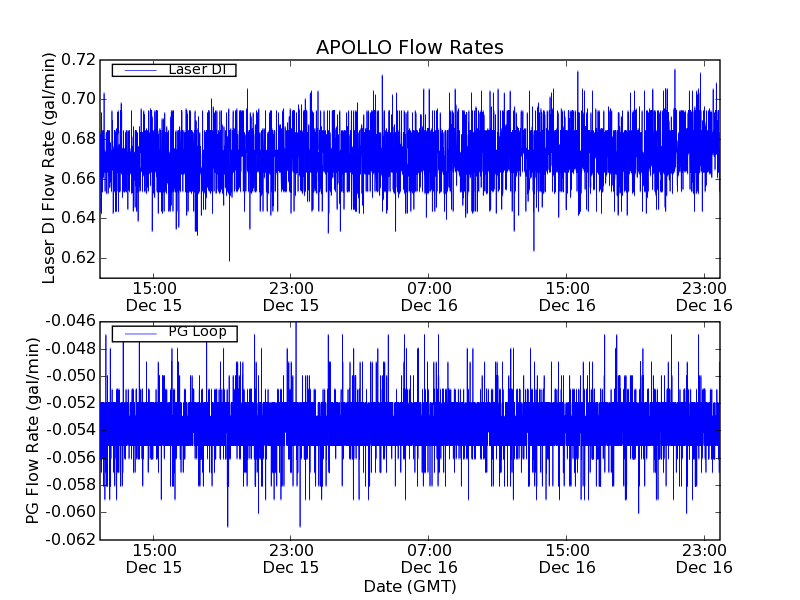Select the 0.64 y-axis tick value
This screenshot has width=800, height=600.
tap(79, 218)
